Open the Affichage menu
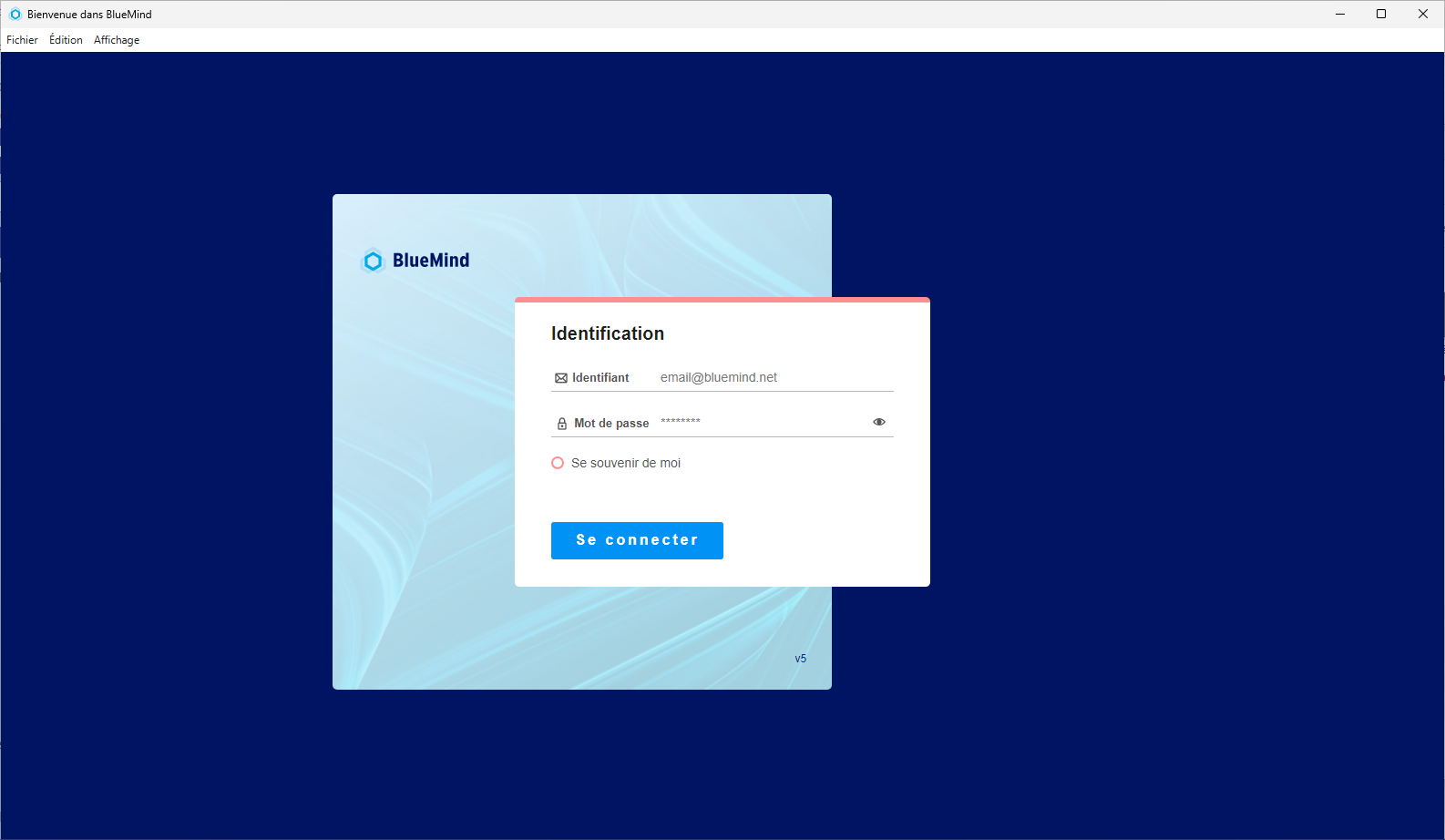 117,40
